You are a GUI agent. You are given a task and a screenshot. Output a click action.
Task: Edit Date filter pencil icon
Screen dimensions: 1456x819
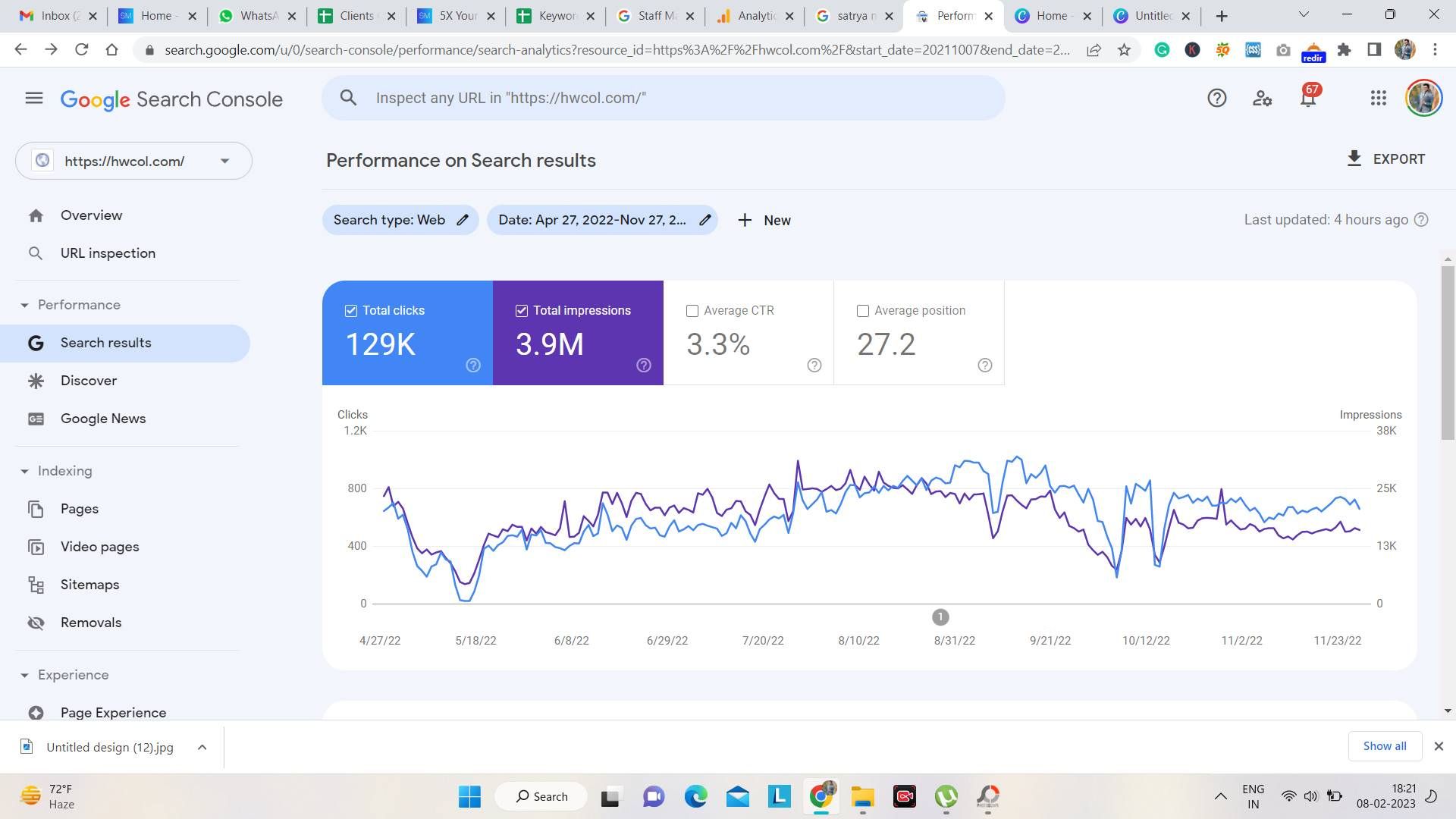pyautogui.click(x=705, y=220)
